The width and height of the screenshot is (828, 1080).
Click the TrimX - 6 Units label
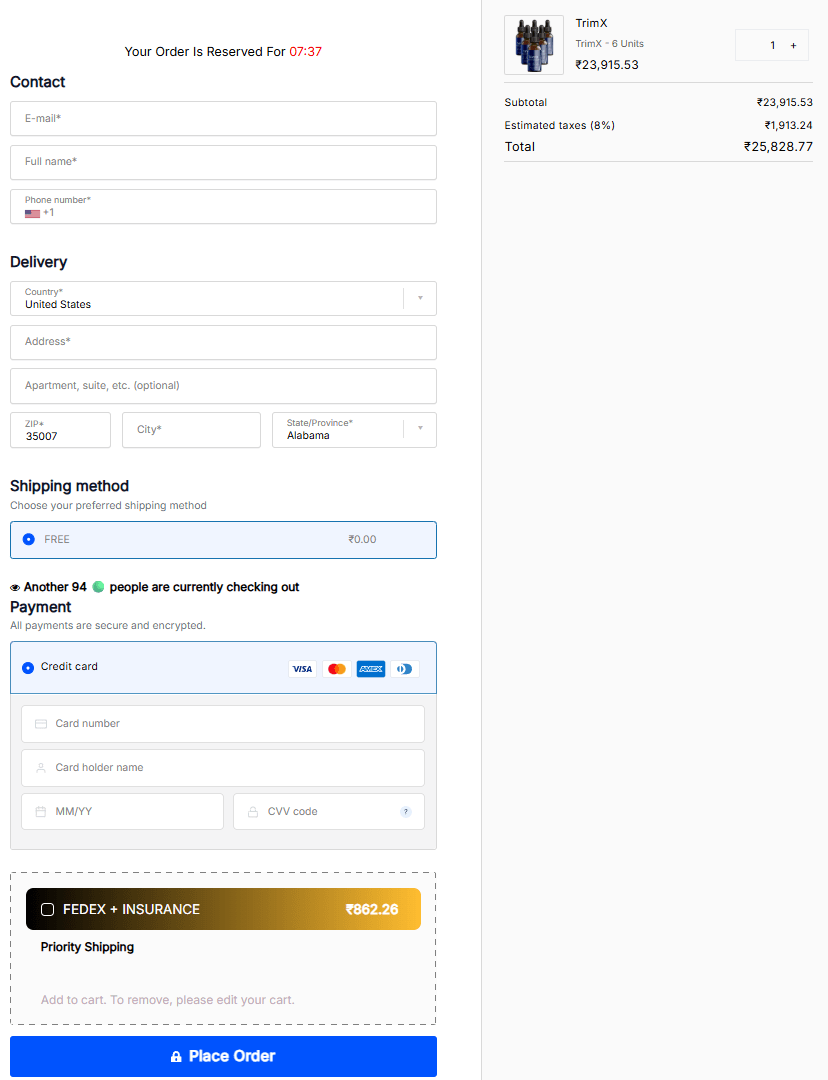click(x=610, y=43)
